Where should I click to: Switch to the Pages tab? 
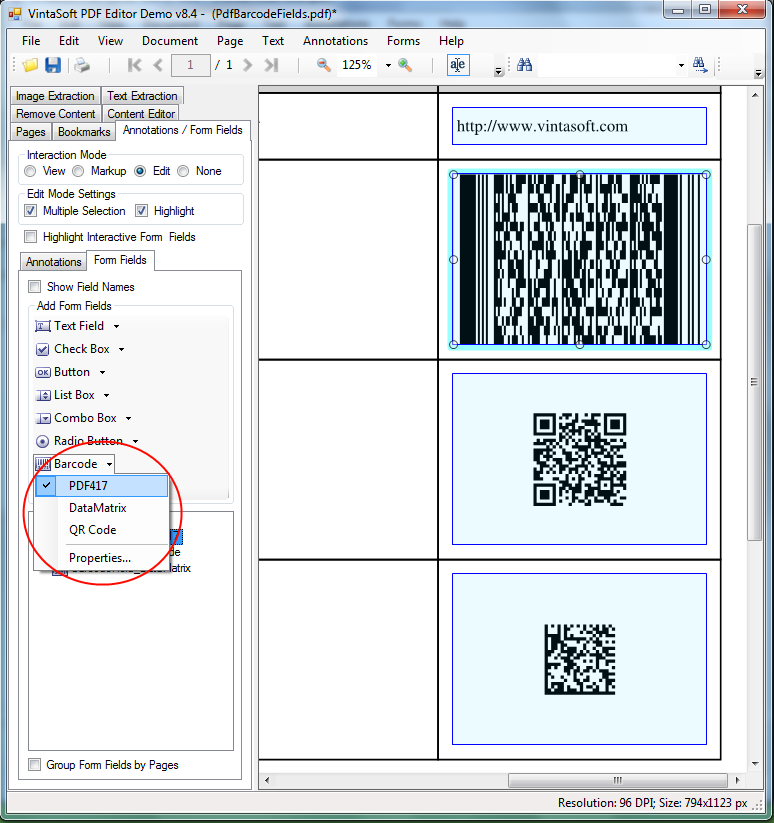pyautogui.click(x=30, y=132)
